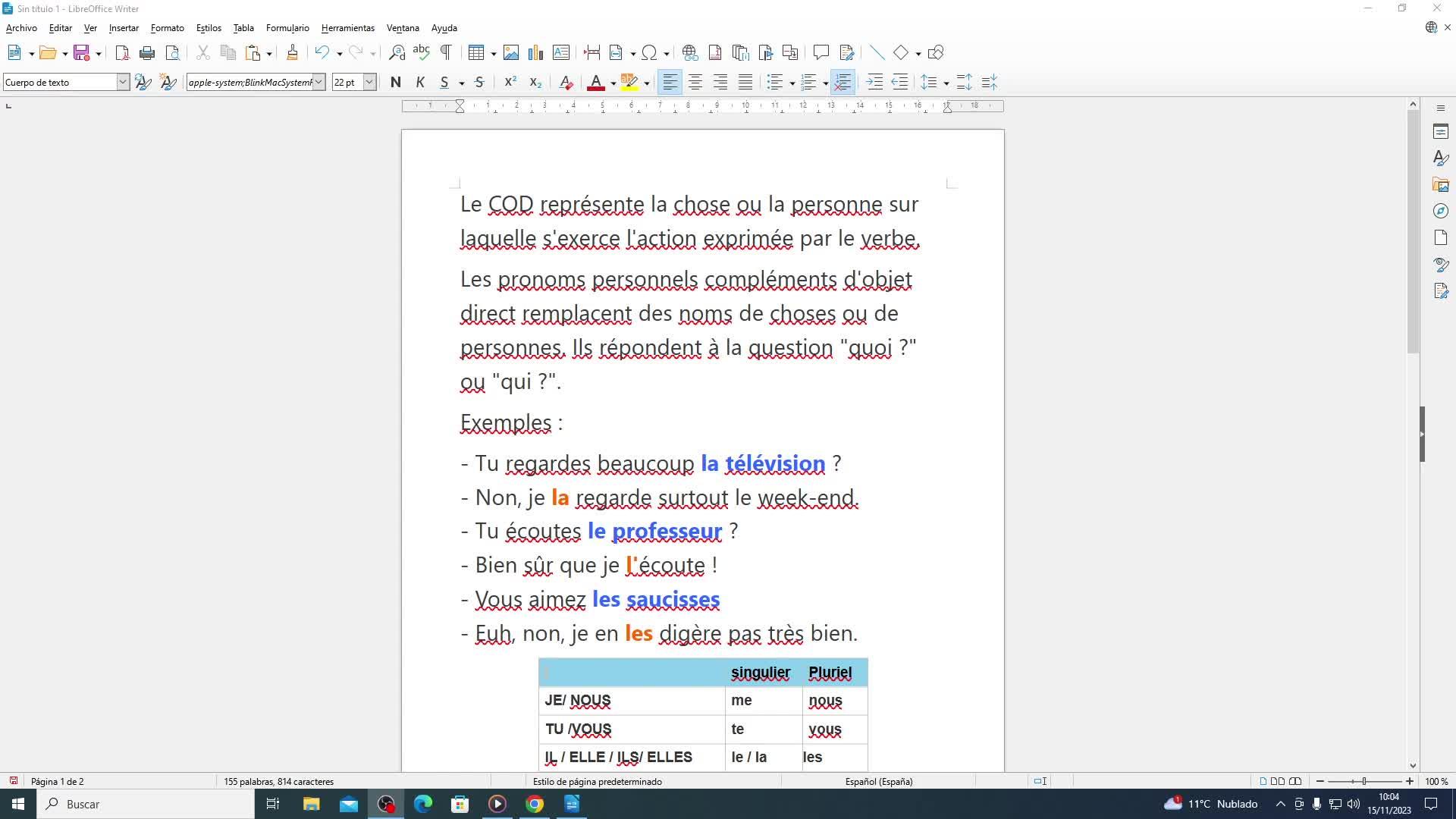Click the Insert Image icon

(511, 53)
